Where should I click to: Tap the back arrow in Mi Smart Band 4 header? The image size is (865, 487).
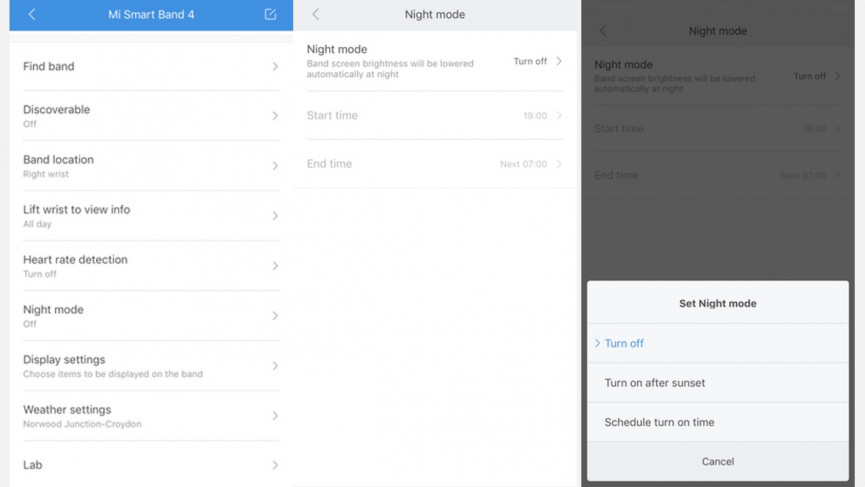pos(32,15)
